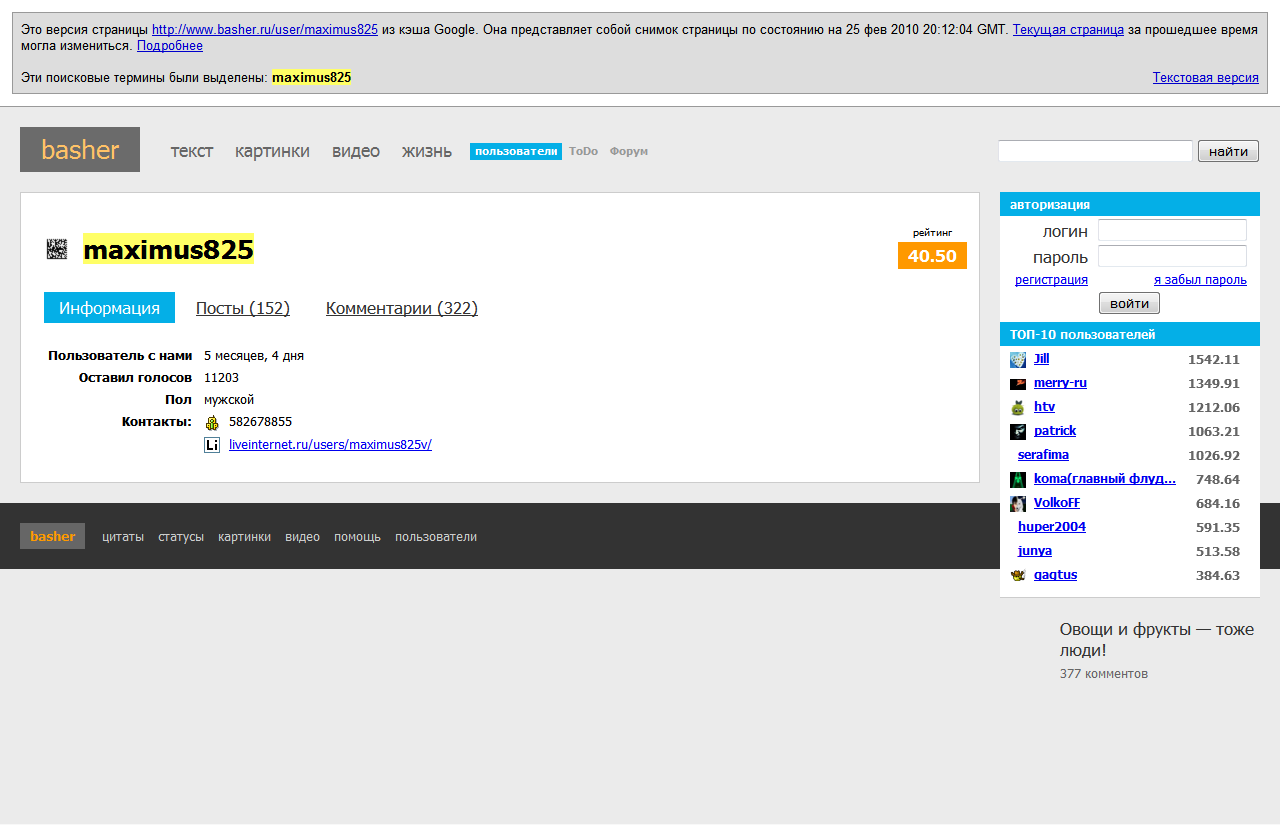Click the войти login button
Screen dimensions: 1280x825
click(x=1129, y=303)
